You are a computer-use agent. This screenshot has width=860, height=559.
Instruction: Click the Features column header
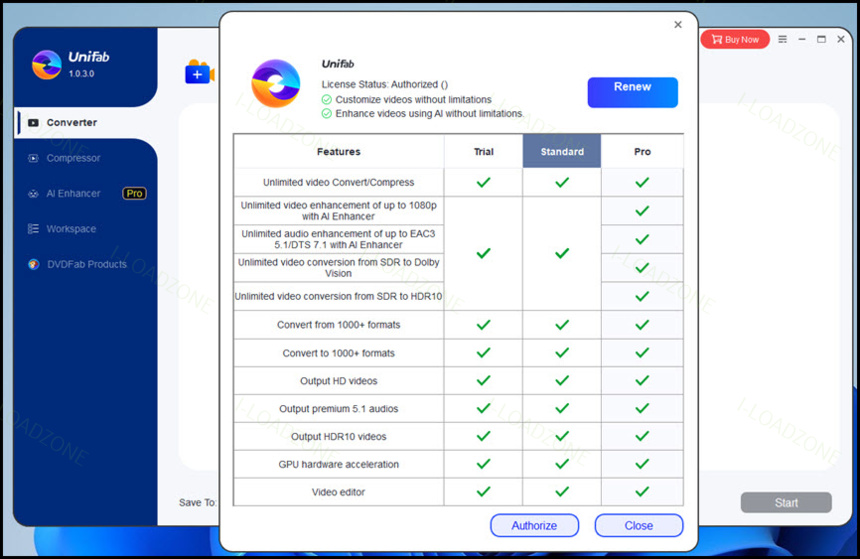tap(338, 151)
